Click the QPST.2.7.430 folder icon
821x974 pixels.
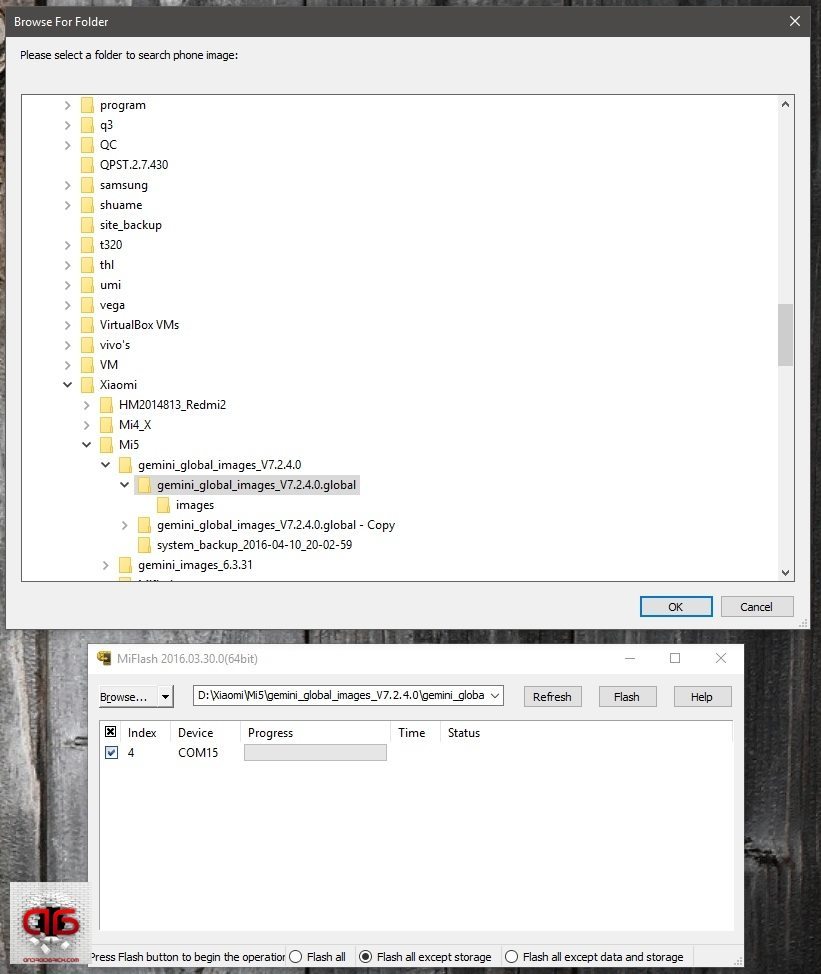(87, 165)
